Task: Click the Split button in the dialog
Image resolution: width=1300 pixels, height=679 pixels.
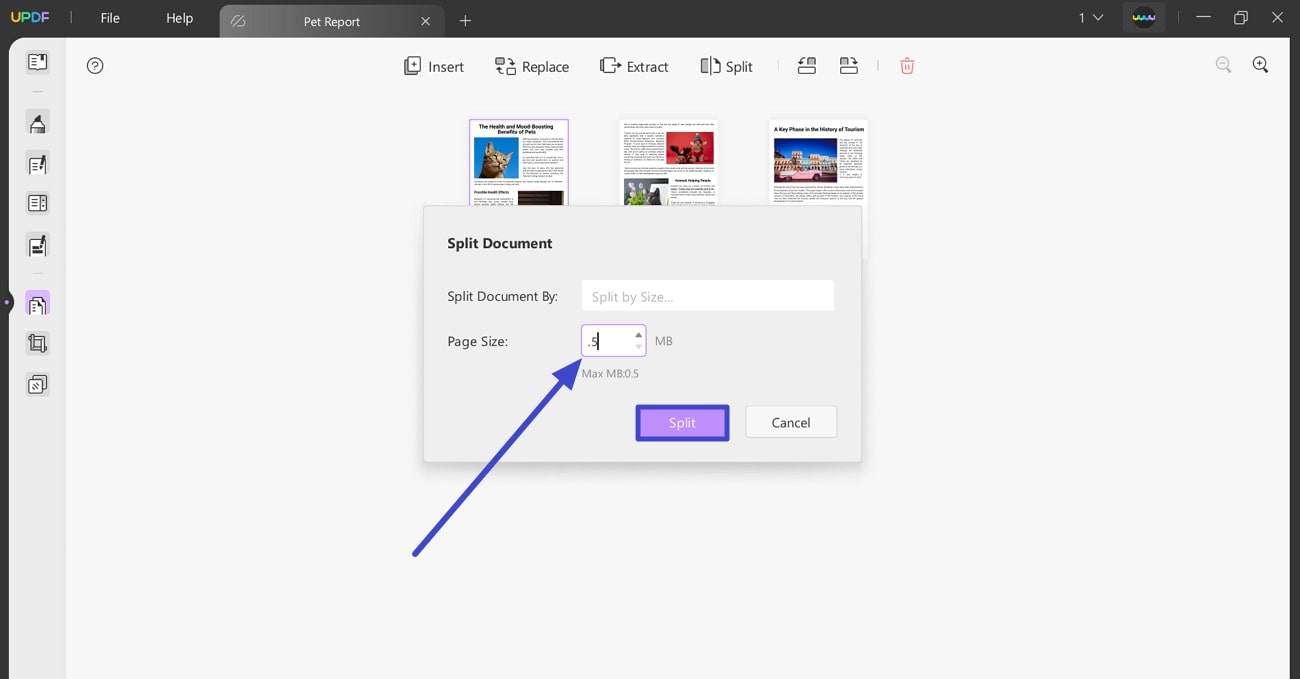Action: (x=682, y=422)
